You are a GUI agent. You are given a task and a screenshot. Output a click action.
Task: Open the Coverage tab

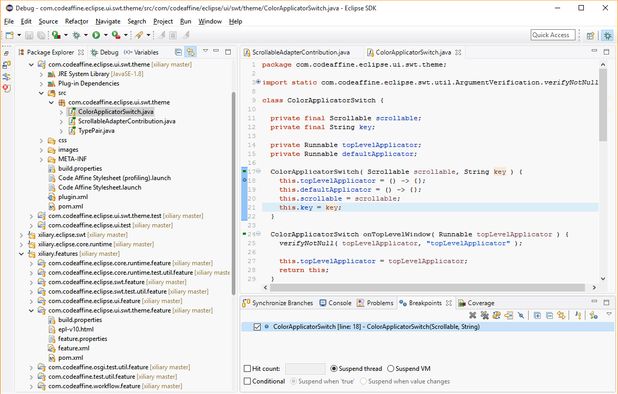[476, 303]
